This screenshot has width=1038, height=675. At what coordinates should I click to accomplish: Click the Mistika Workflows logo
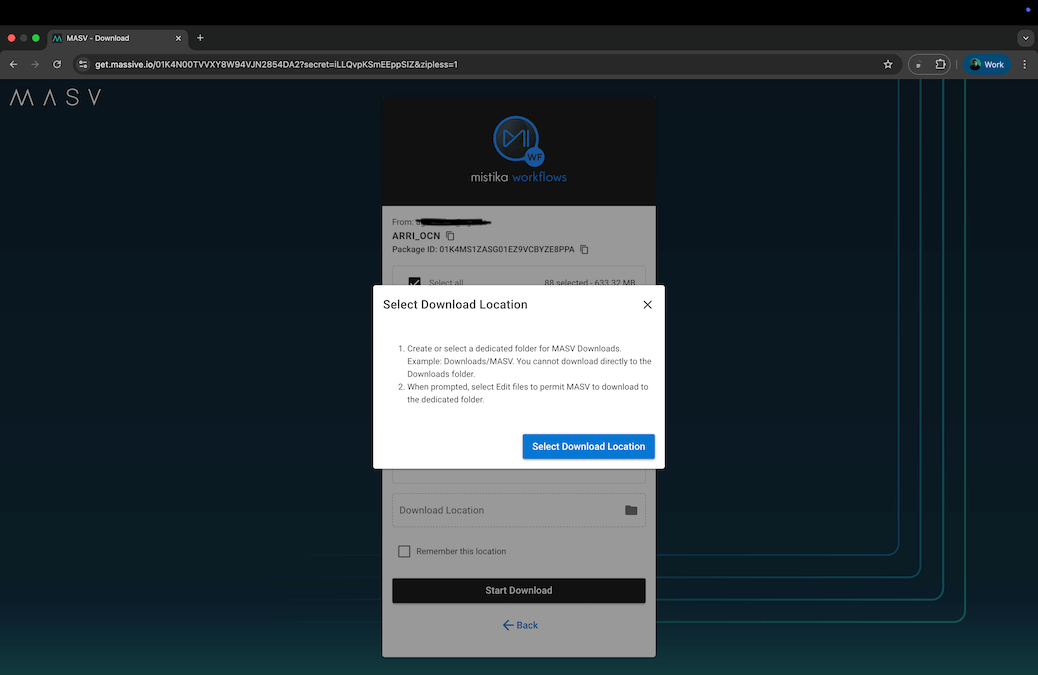point(518,150)
